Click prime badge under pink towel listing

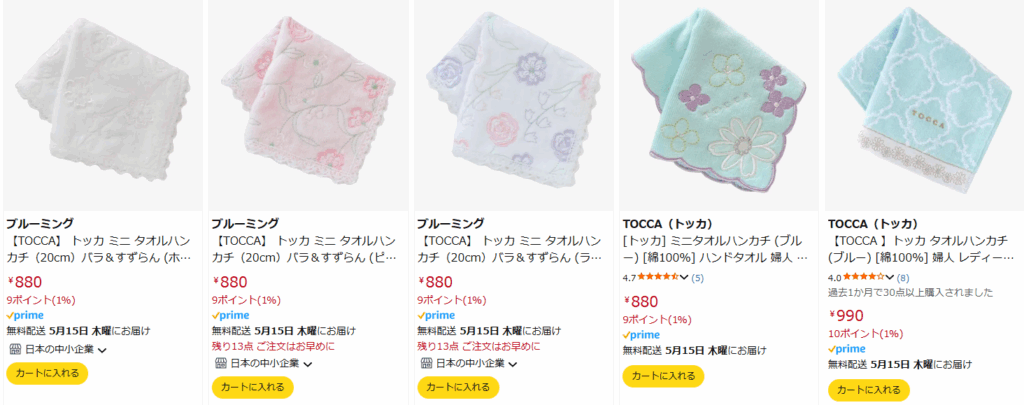pyautogui.click(x=231, y=315)
